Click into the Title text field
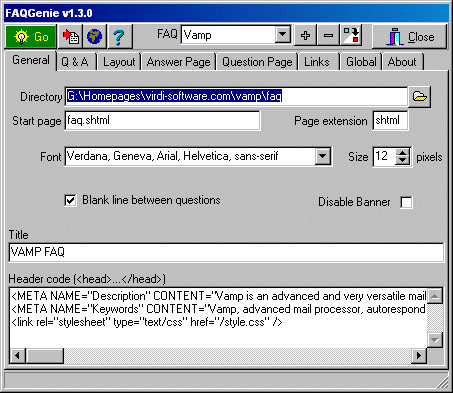Screen dimensions: 453x393 click(226, 252)
